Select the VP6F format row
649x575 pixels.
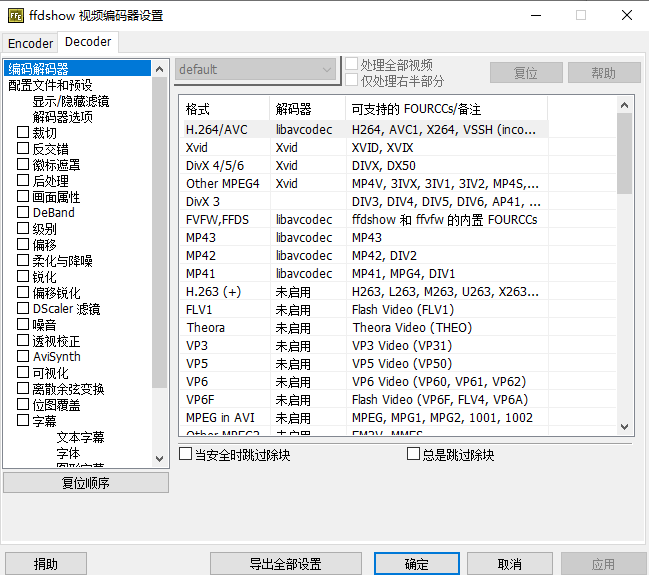[x=365, y=399]
